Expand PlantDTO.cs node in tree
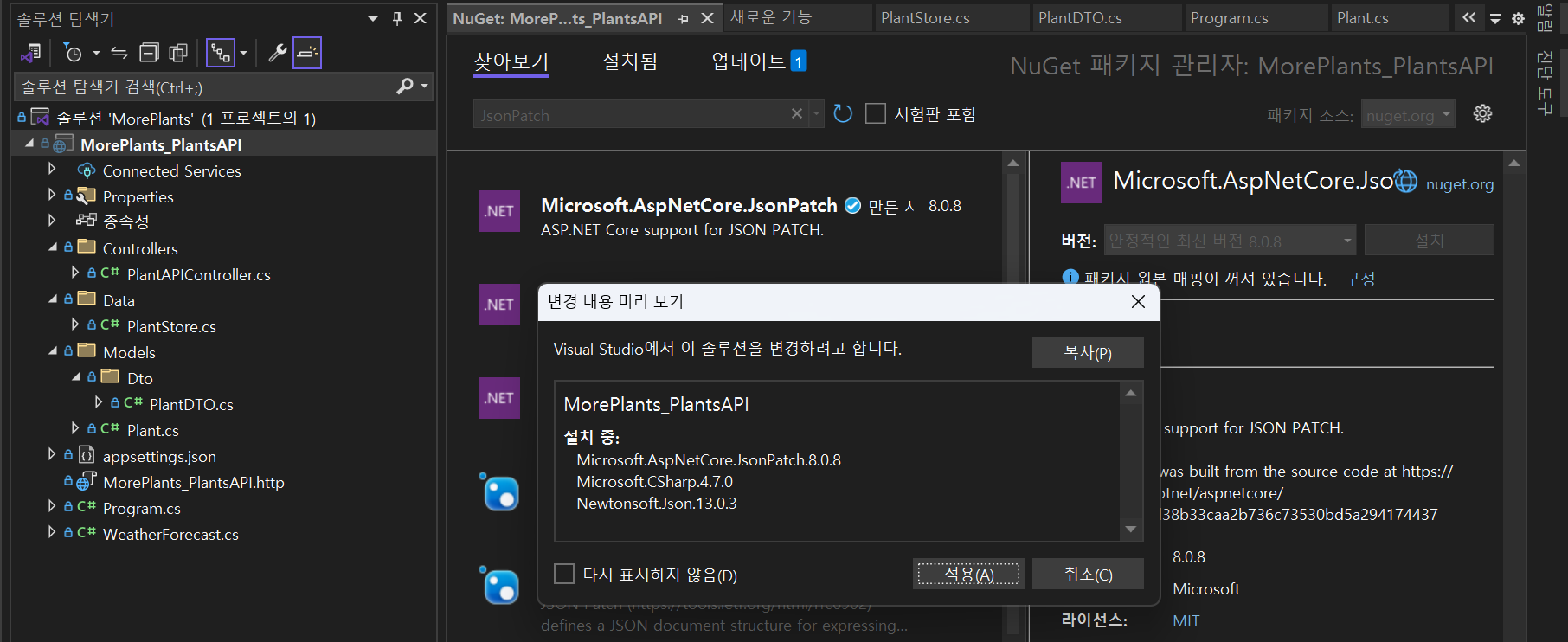Viewport: 1568px width, 642px height. (99, 402)
